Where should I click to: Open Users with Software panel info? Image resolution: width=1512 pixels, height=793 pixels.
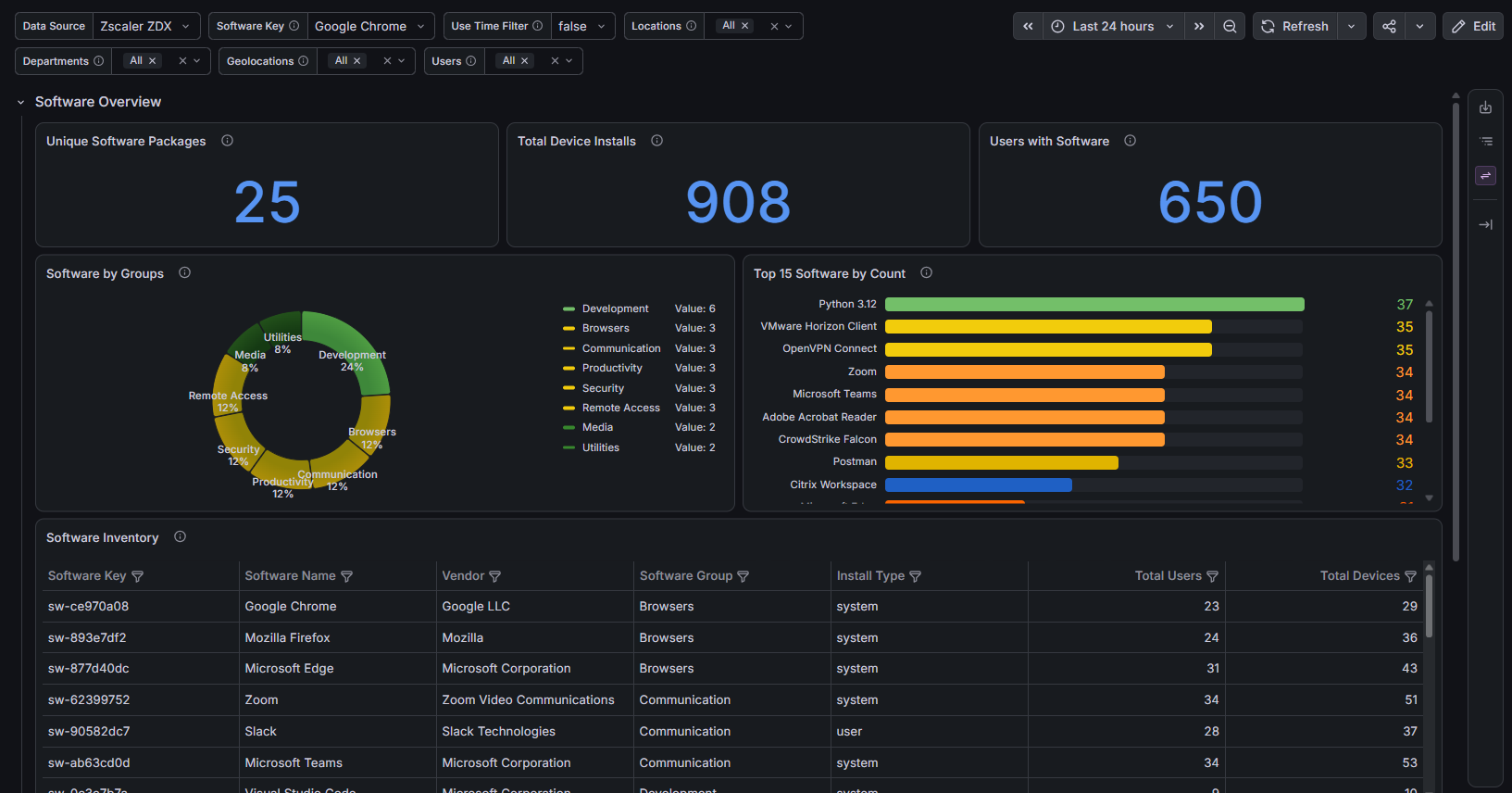[x=1130, y=141]
